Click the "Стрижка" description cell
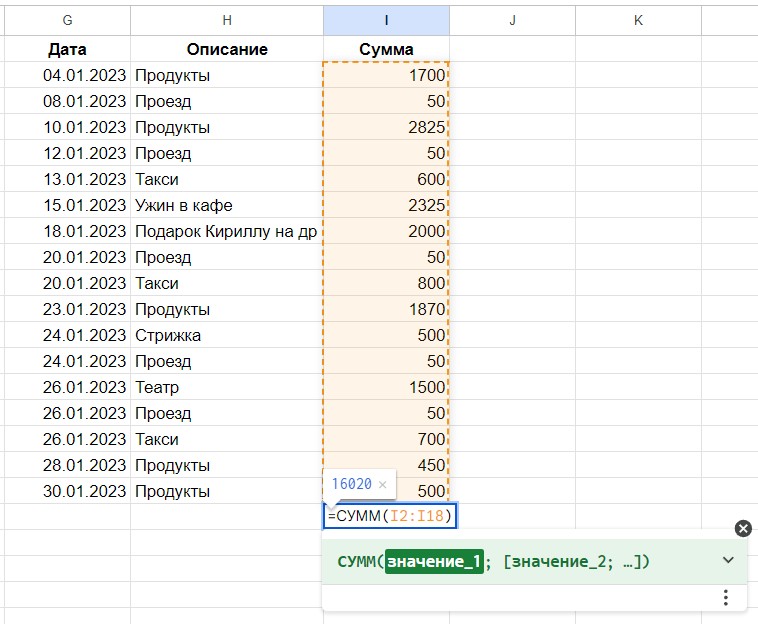758x624 pixels. [227, 335]
